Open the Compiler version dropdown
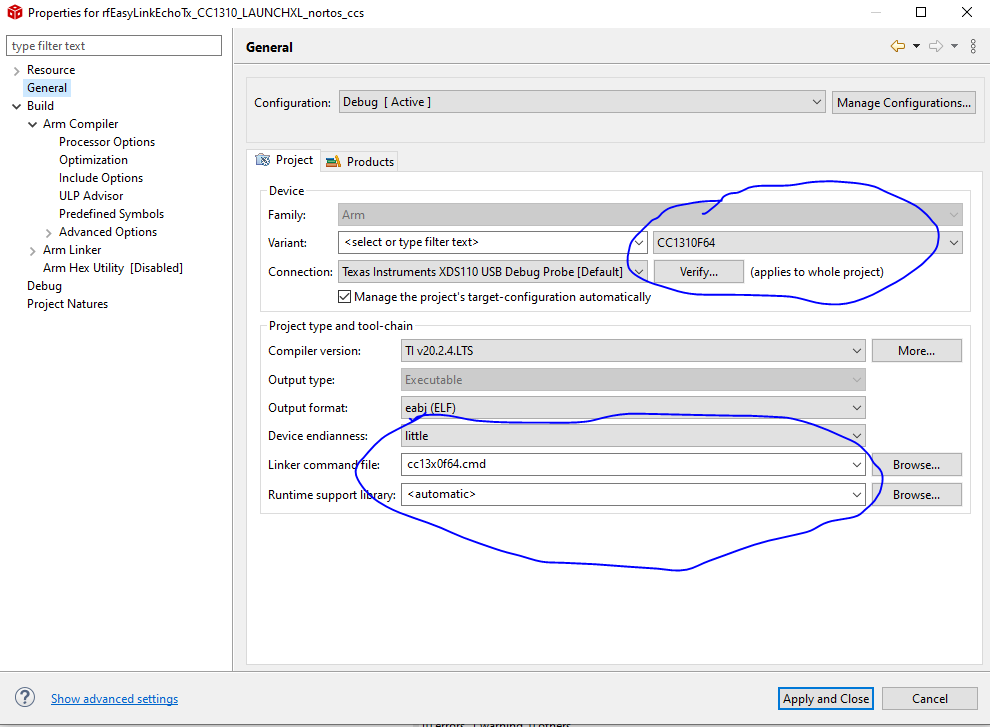Screen dimensions: 990x727 click(633, 351)
